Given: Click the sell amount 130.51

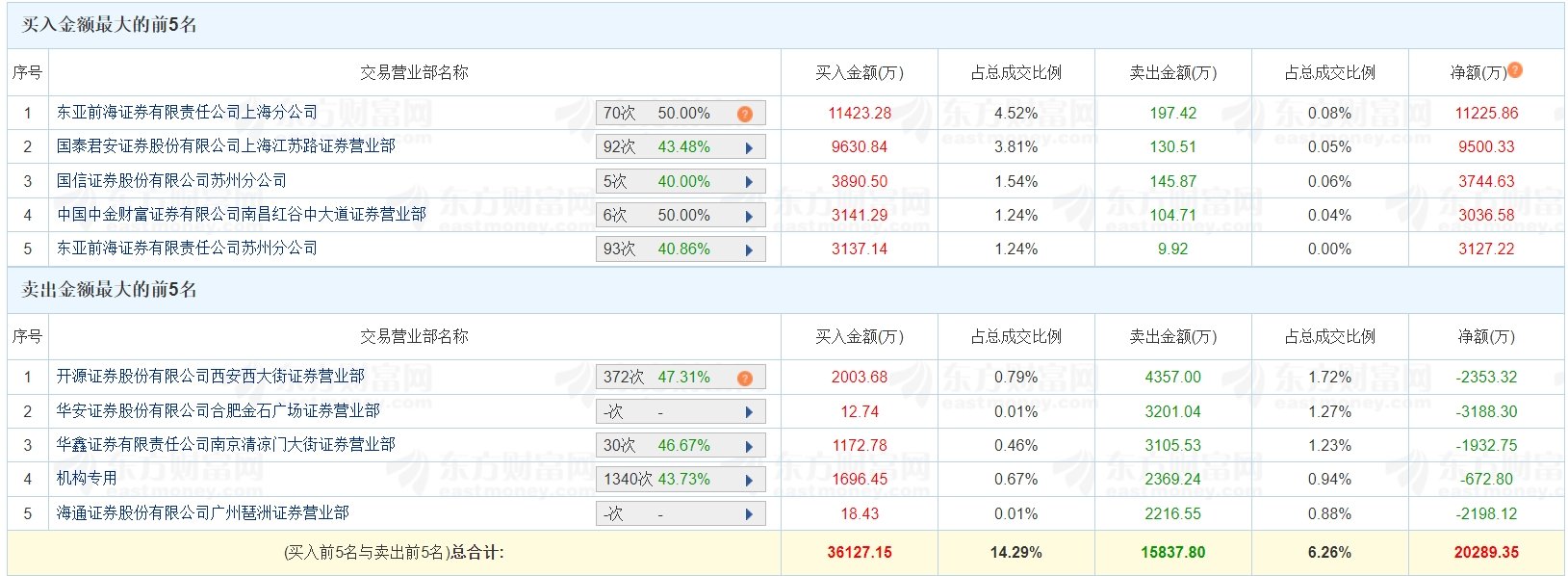Looking at the screenshot, I should point(1173,147).
